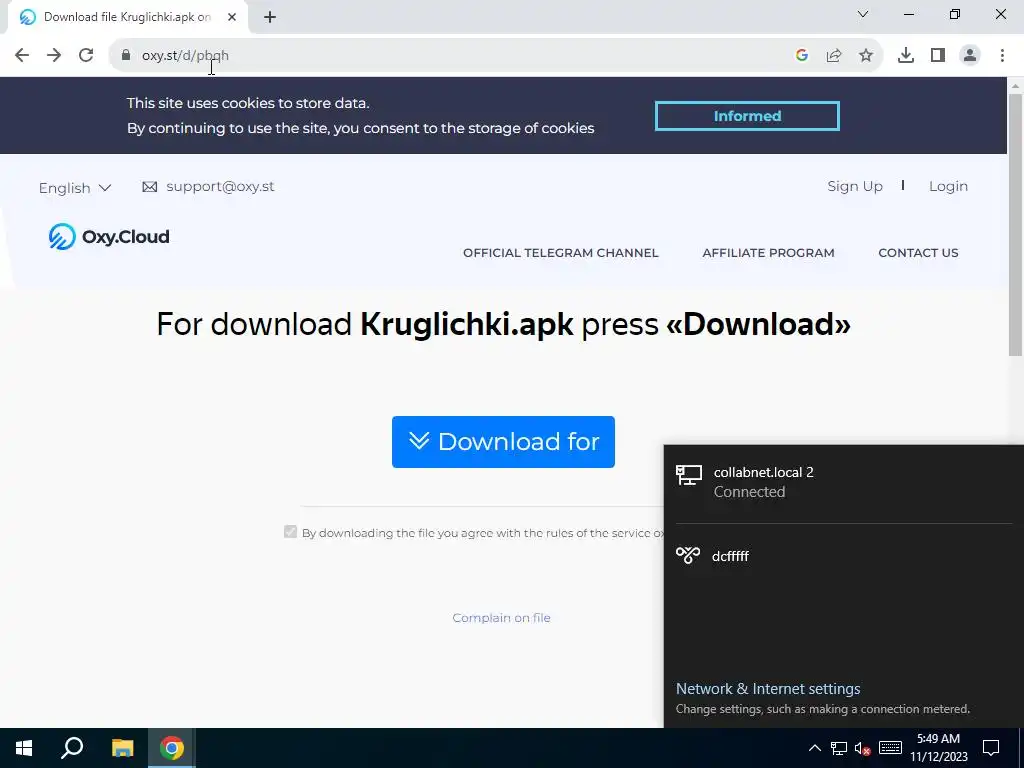Click the browser forward arrow

54,56
